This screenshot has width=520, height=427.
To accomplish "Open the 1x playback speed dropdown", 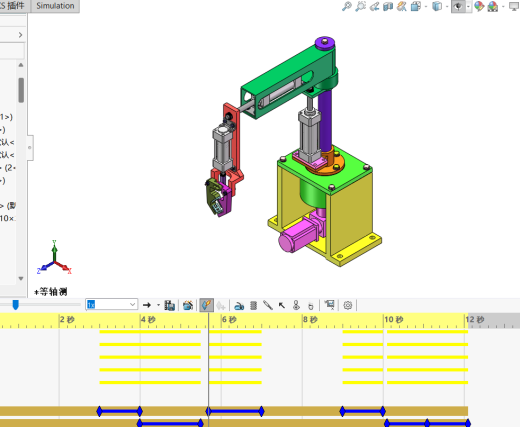I will point(112,304).
